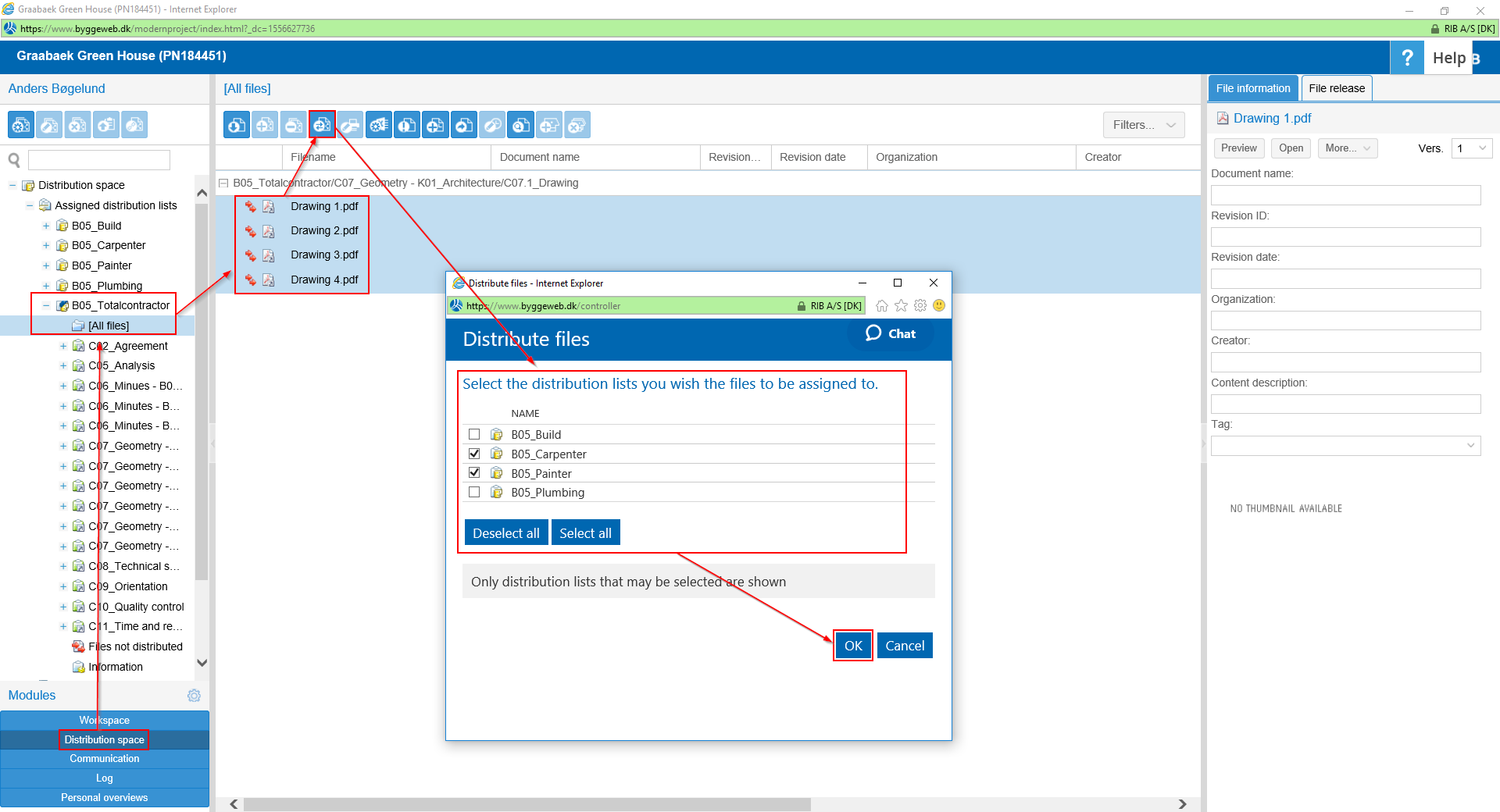Enable the B05_Plumbing checkbox
Viewport: 1500px width, 812px height.
pyautogui.click(x=474, y=492)
